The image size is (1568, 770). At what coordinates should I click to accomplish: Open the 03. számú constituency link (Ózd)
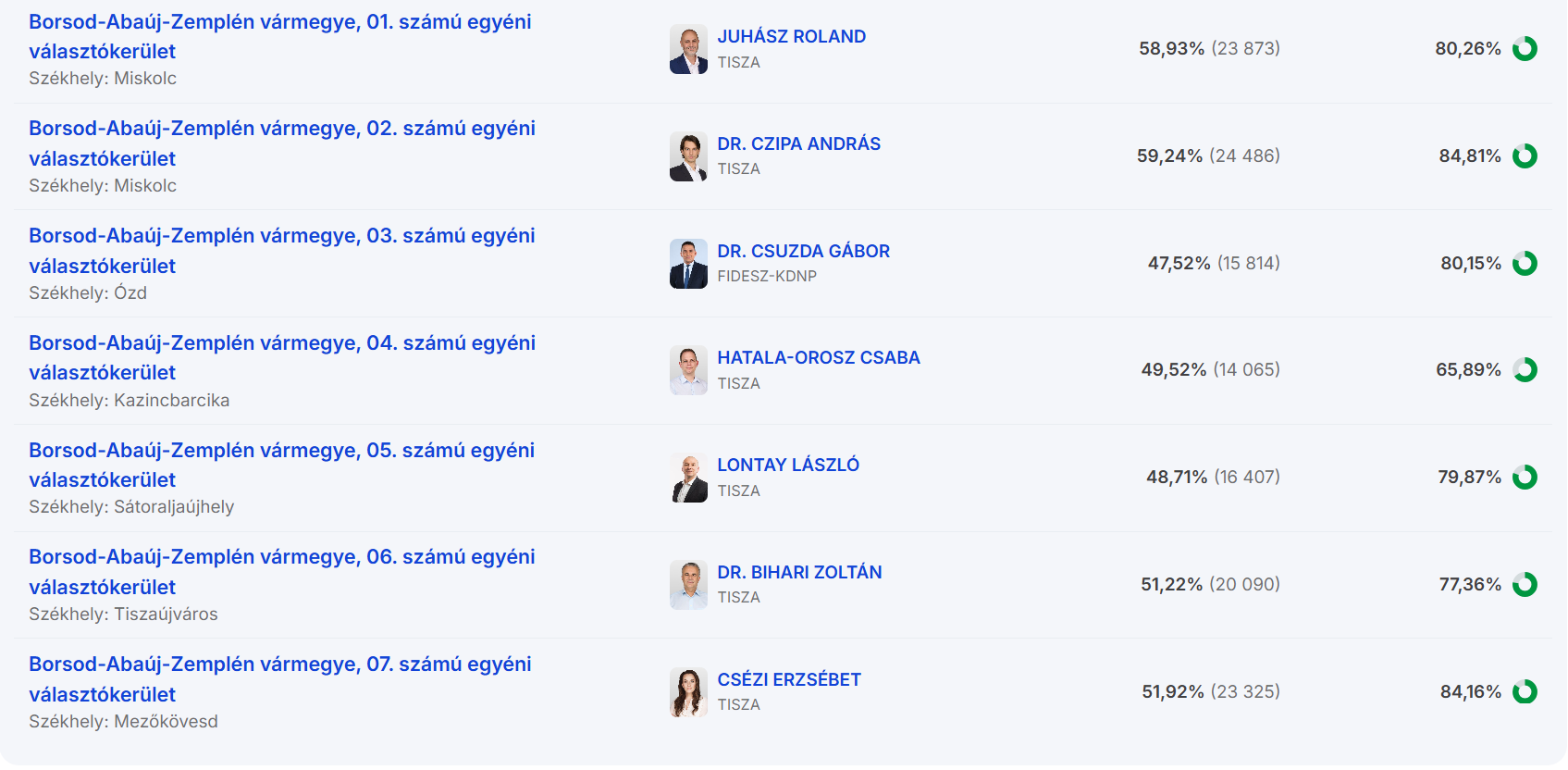click(x=281, y=236)
